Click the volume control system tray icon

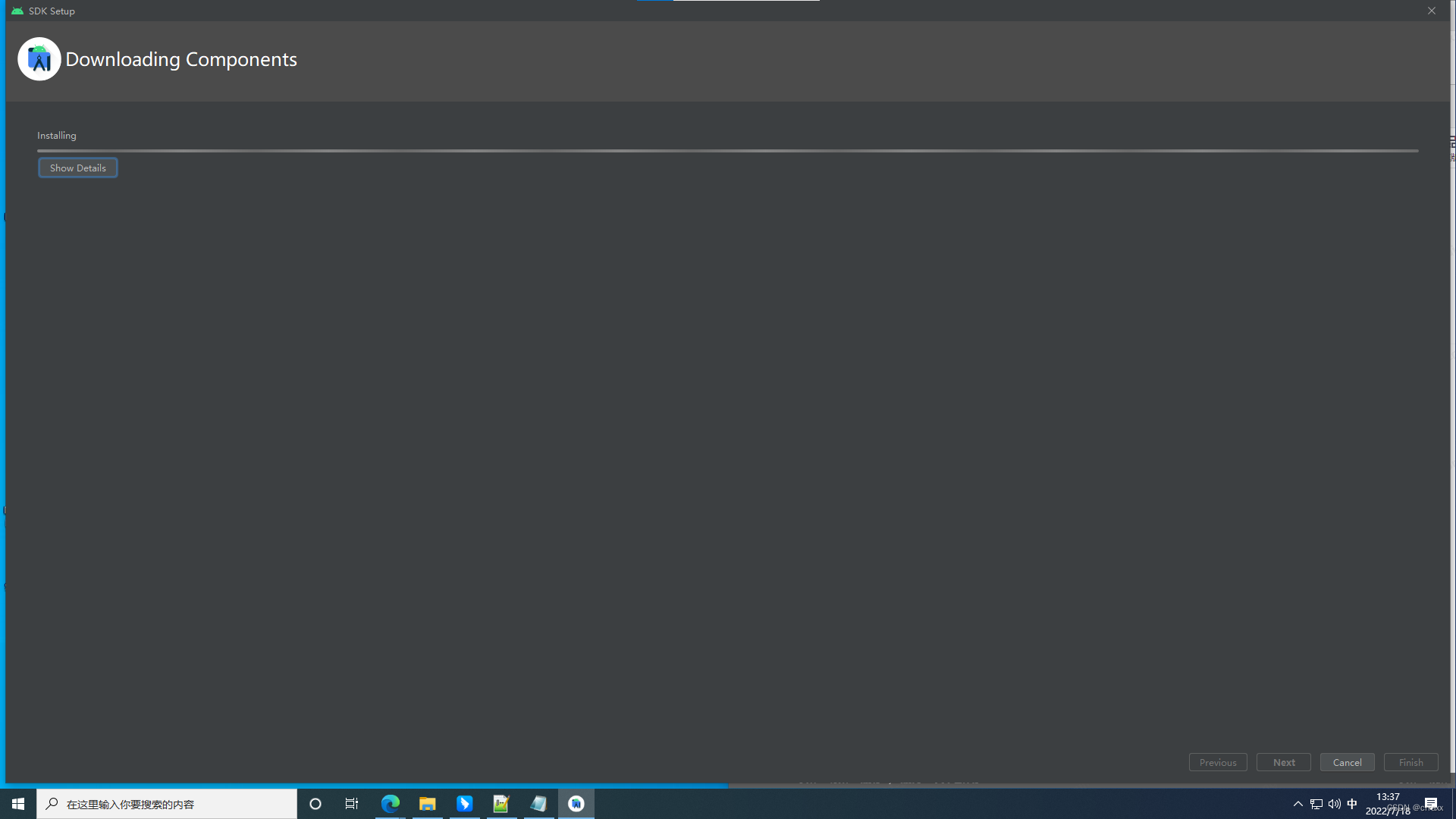(1334, 803)
